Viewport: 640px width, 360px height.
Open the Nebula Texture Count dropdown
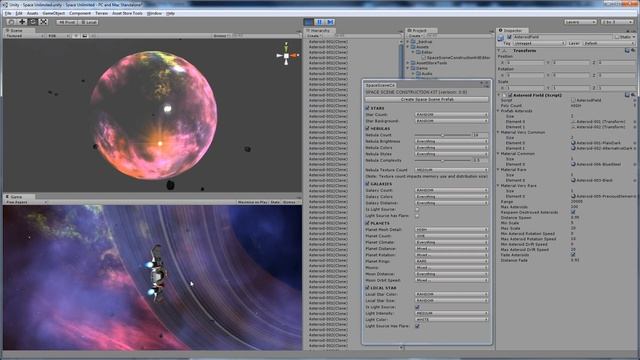[451, 170]
